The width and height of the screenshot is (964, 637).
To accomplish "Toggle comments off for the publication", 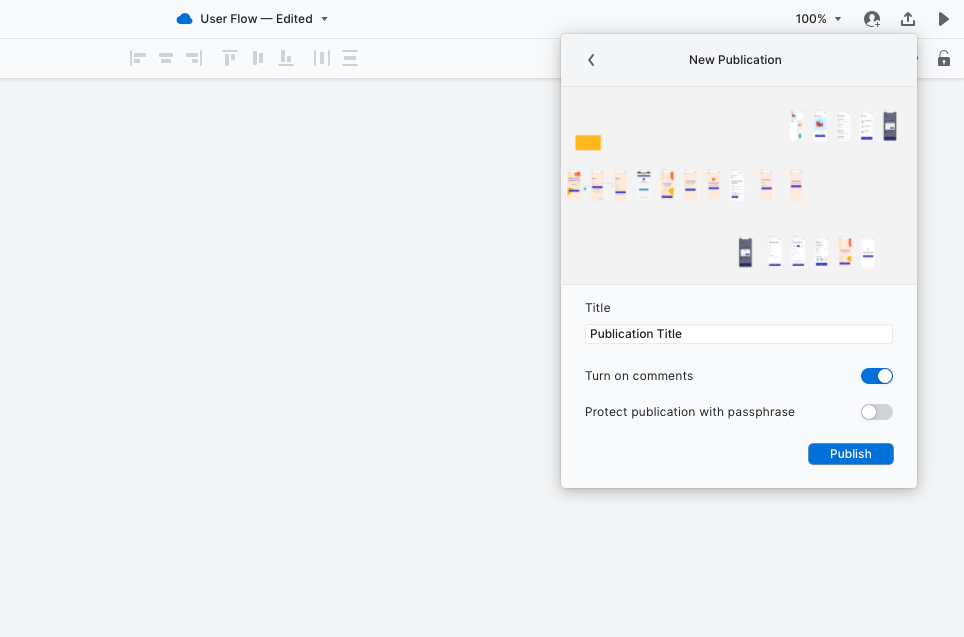I will [x=877, y=376].
